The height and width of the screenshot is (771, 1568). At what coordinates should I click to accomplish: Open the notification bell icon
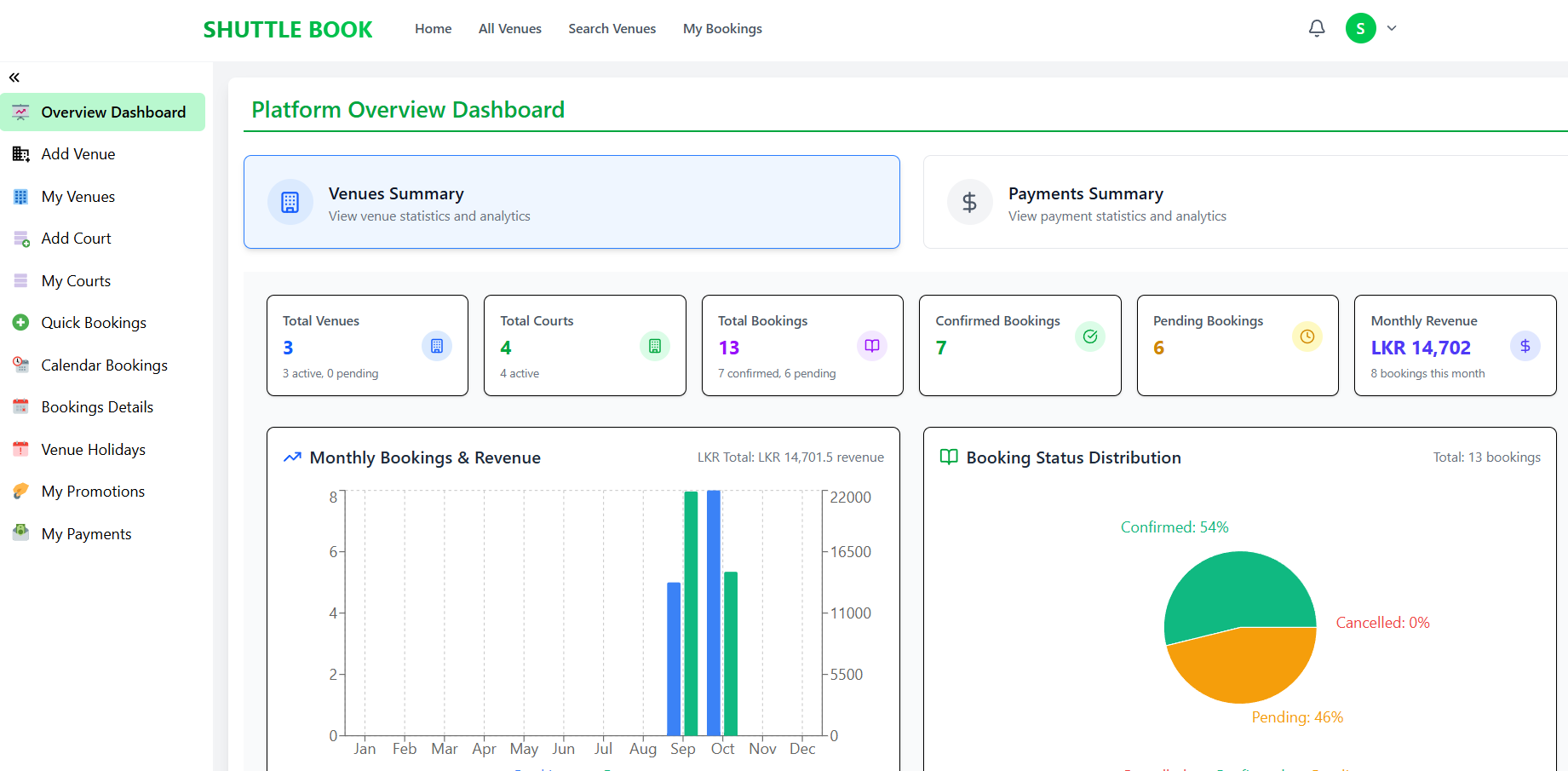coord(1317,28)
